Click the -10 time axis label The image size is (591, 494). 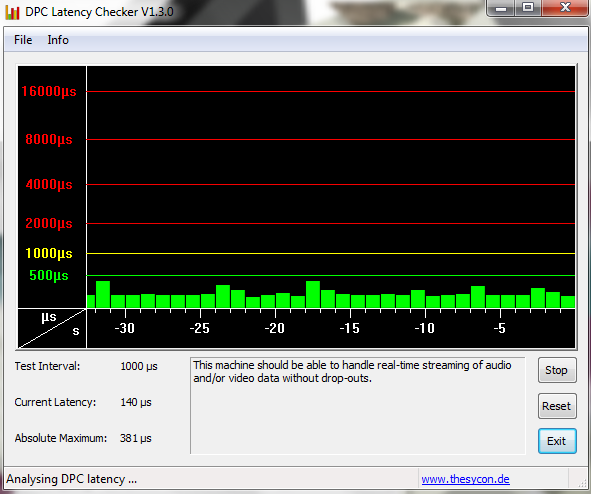425,328
